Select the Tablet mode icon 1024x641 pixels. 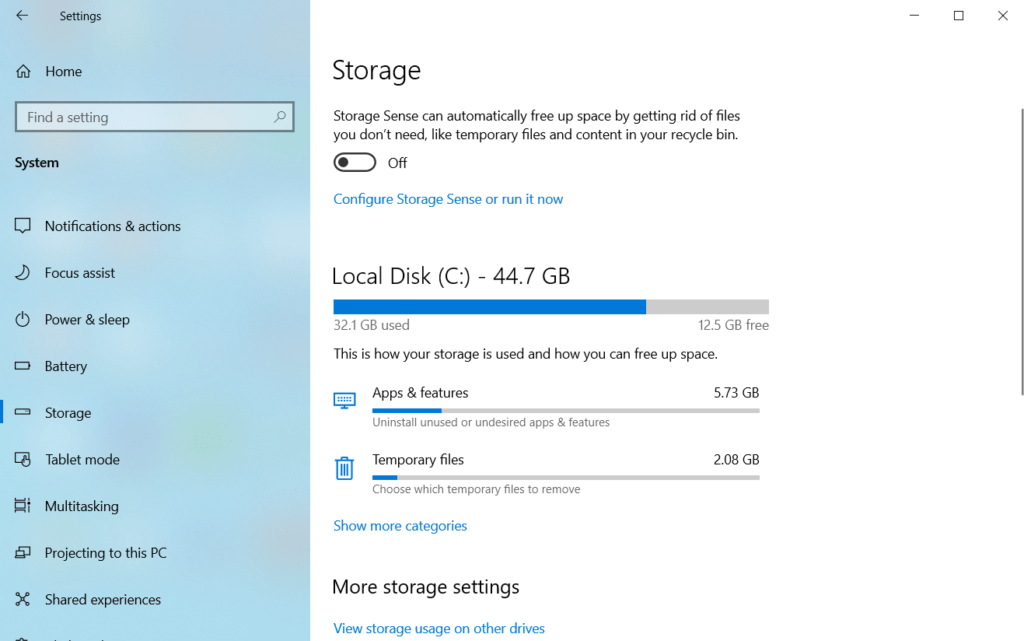[x=23, y=459]
